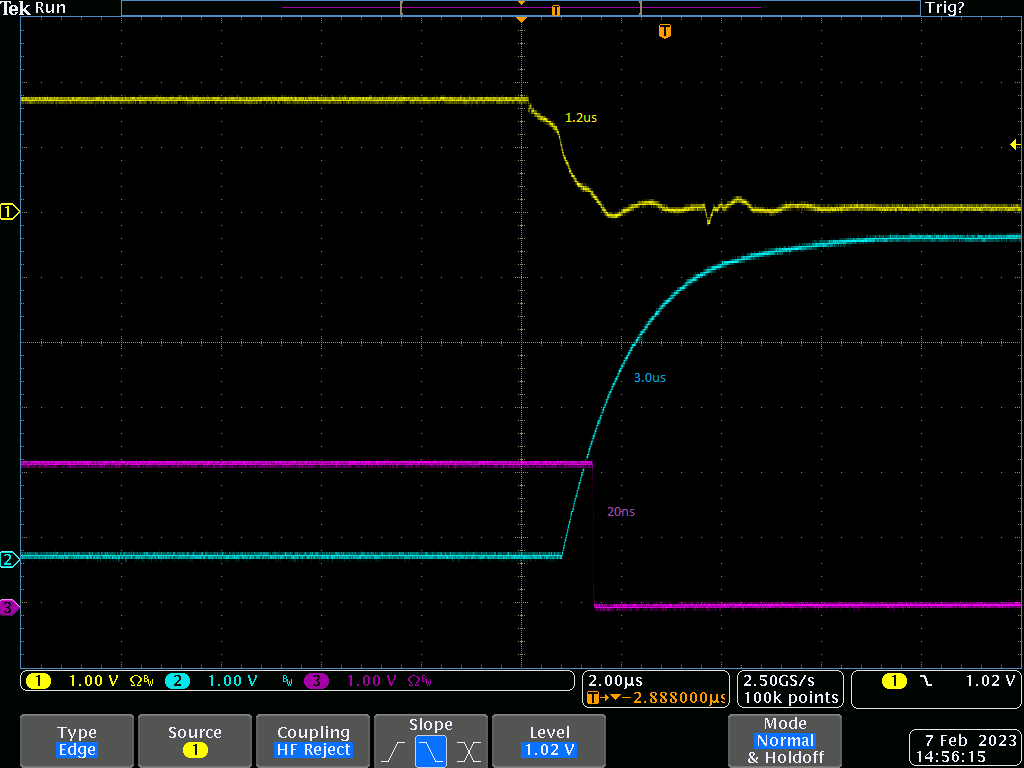The image size is (1024, 768).
Task: Open the Mode Normal & Holdoff menu
Action: pyautogui.click(x=785, y=741)
